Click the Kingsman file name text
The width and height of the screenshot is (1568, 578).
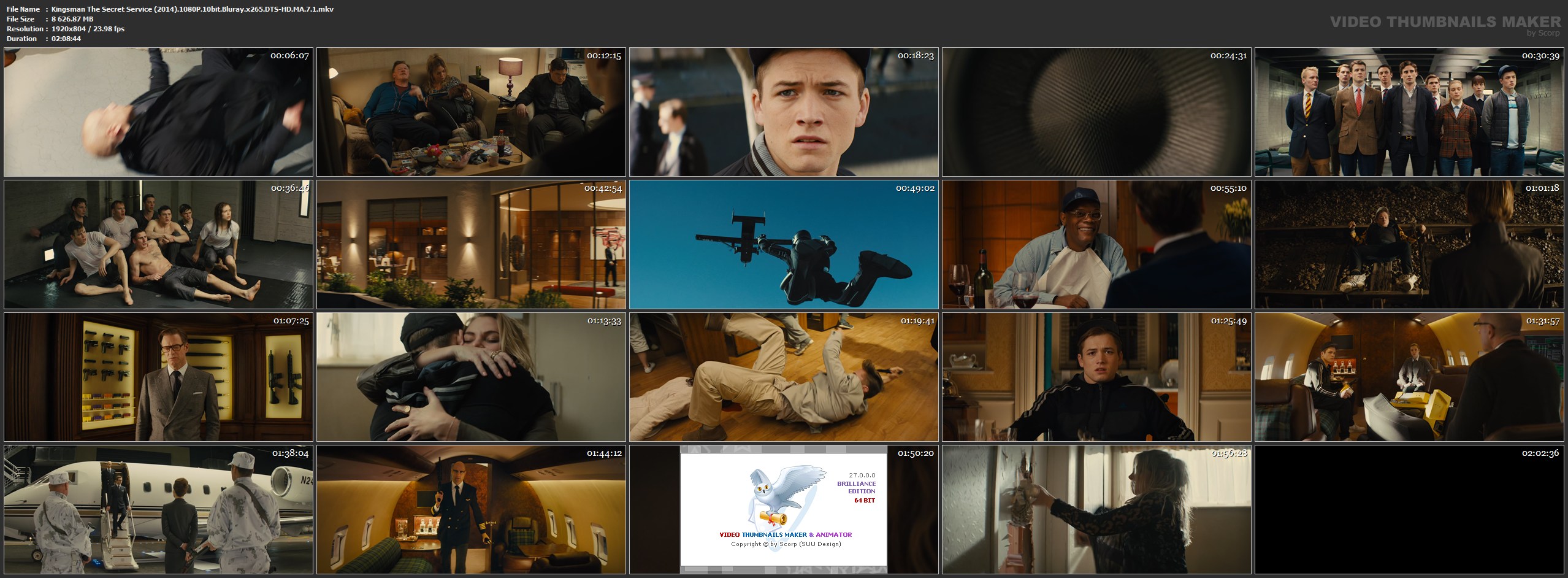[192, 9]
